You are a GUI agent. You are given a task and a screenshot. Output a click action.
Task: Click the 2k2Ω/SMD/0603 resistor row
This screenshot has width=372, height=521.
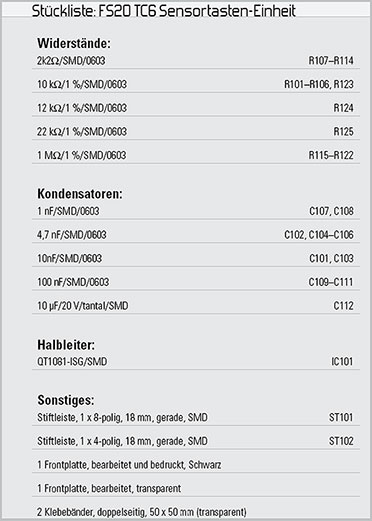[196, 61]
